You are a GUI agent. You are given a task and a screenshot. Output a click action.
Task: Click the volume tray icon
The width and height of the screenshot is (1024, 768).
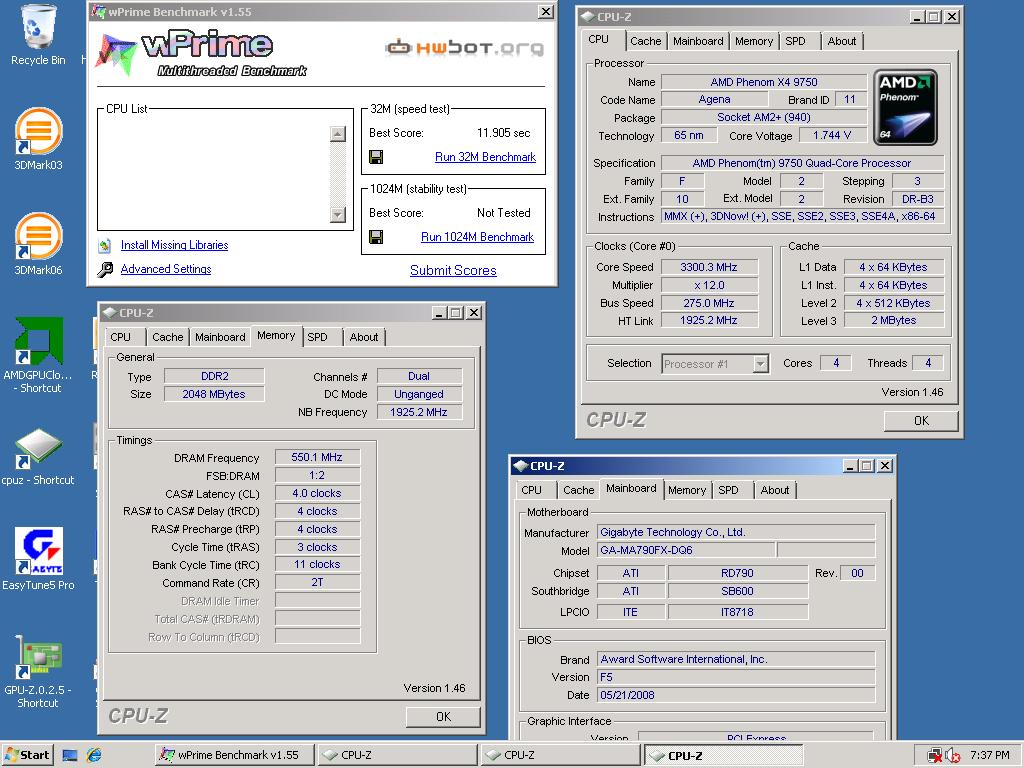coord(952,756)
